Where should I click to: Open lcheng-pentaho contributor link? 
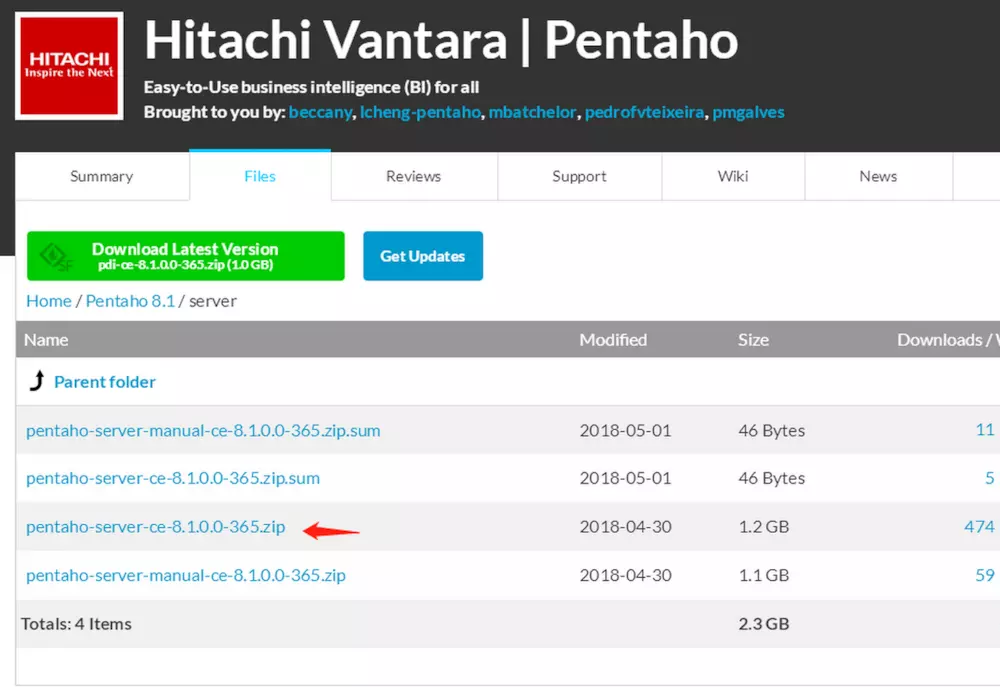point(420,112)
